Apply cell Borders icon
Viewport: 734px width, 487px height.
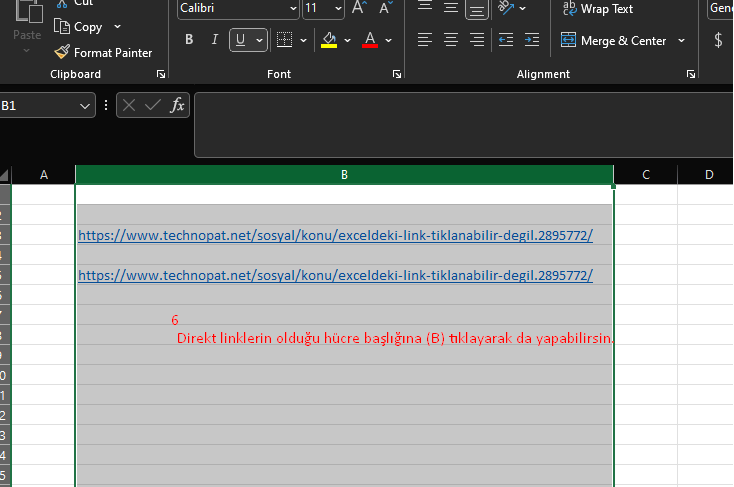pos(284,40)
